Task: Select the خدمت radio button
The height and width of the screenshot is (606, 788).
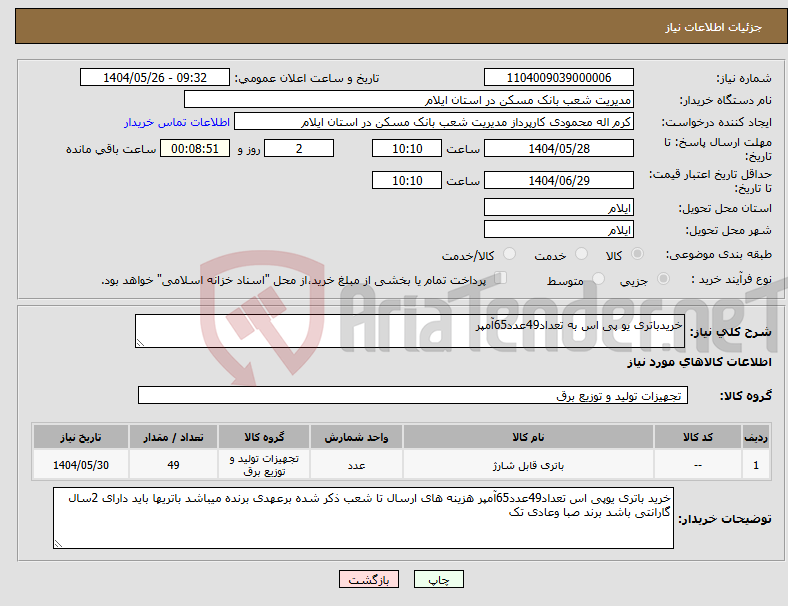Action: (x=581, y=254)
